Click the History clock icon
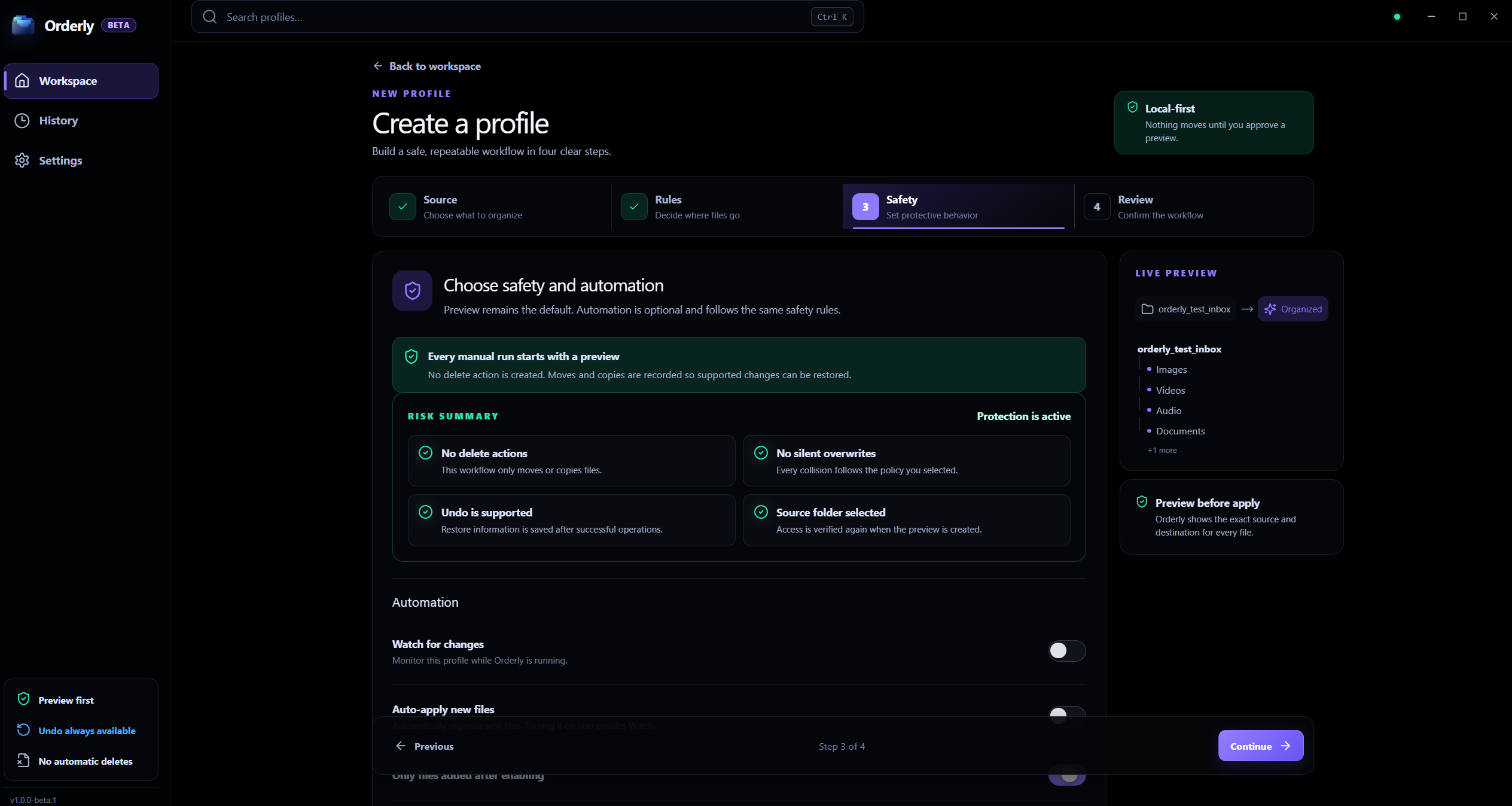Viewport: 1512px width, 806px height. (22, 121)
